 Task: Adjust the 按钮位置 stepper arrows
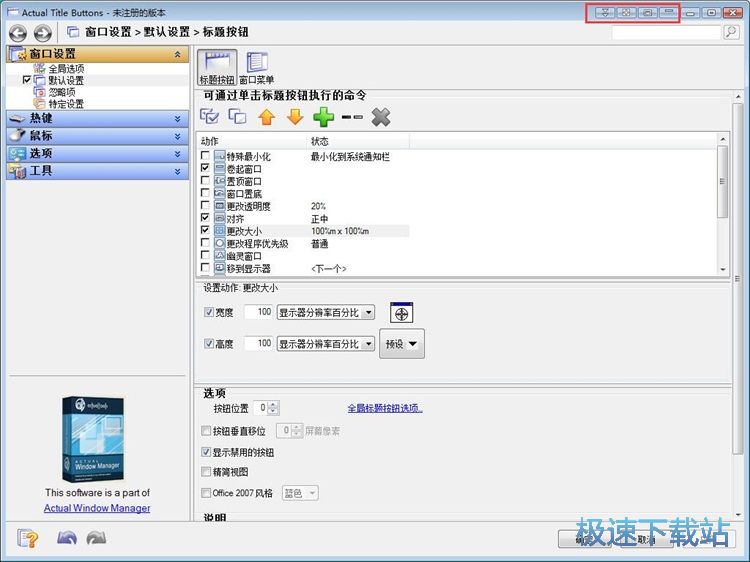[273, 408]
